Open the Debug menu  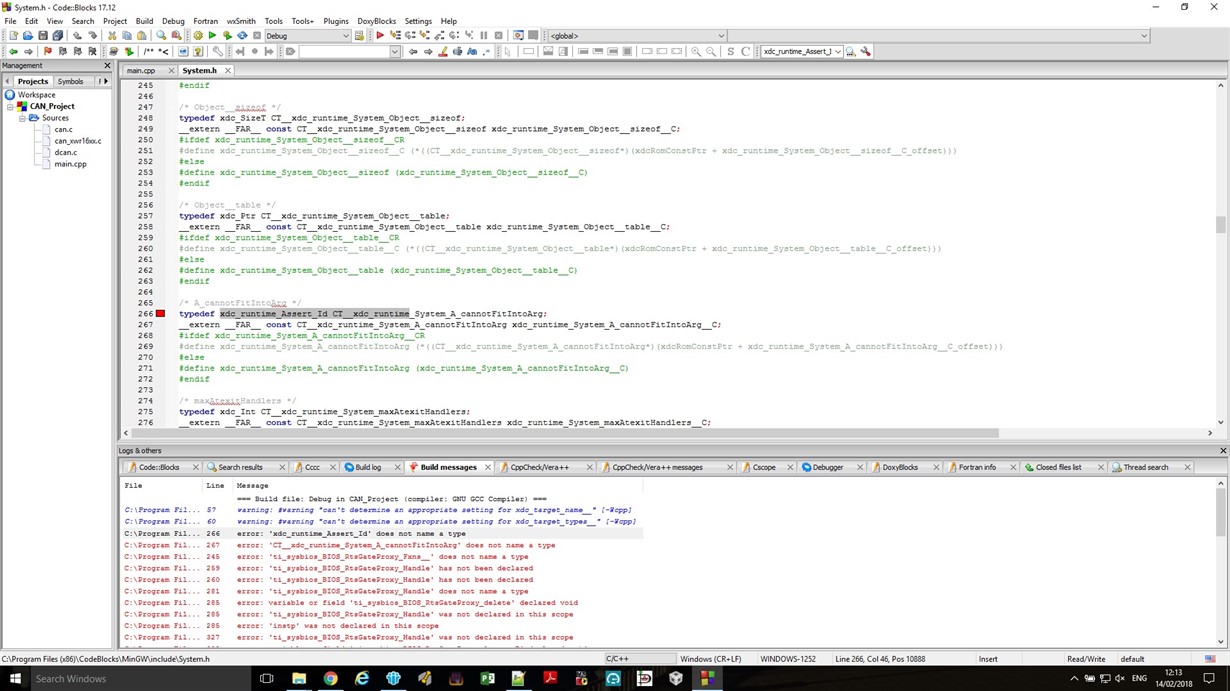click(173, 21)
